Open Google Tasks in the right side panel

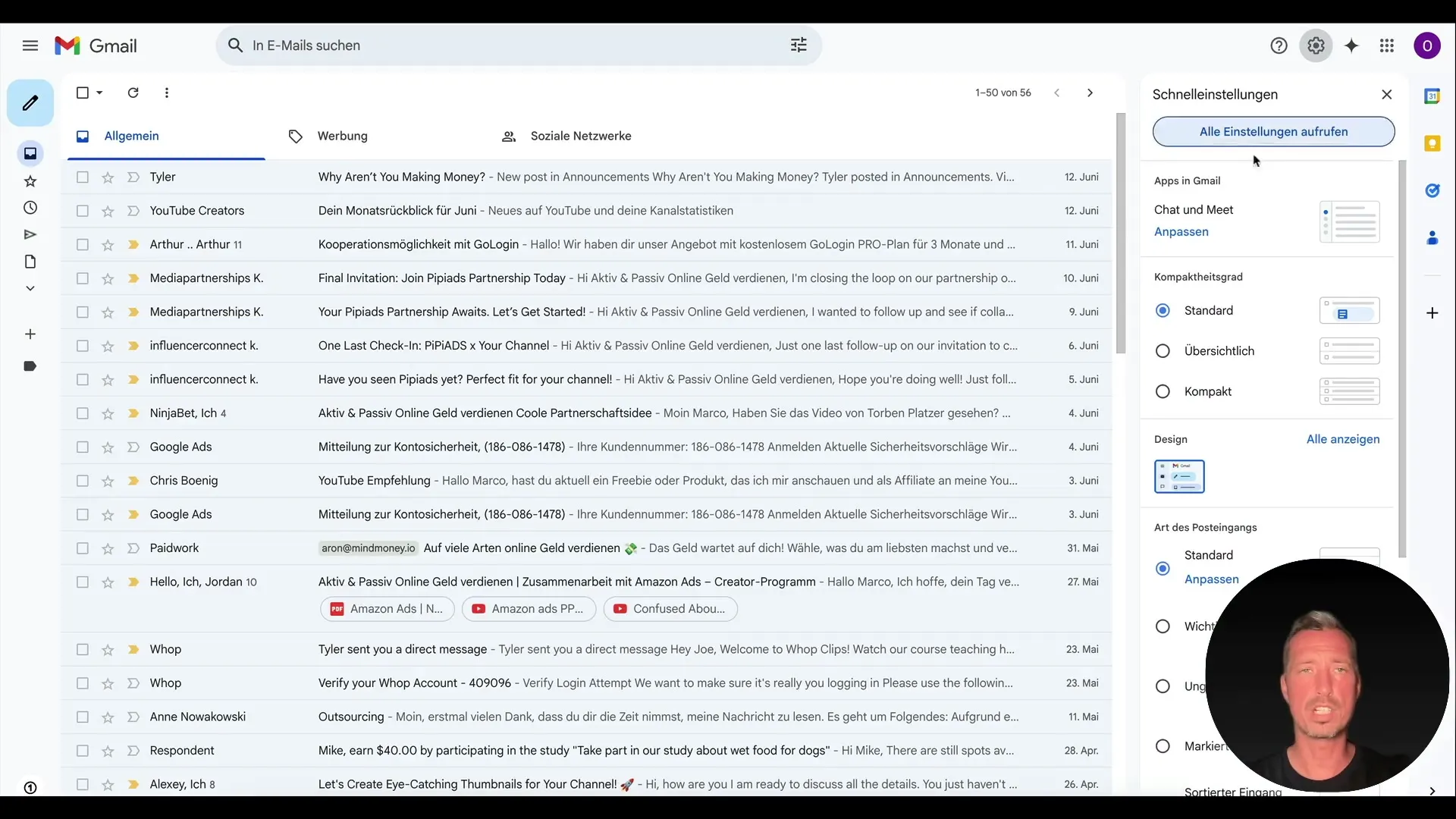1433,190
